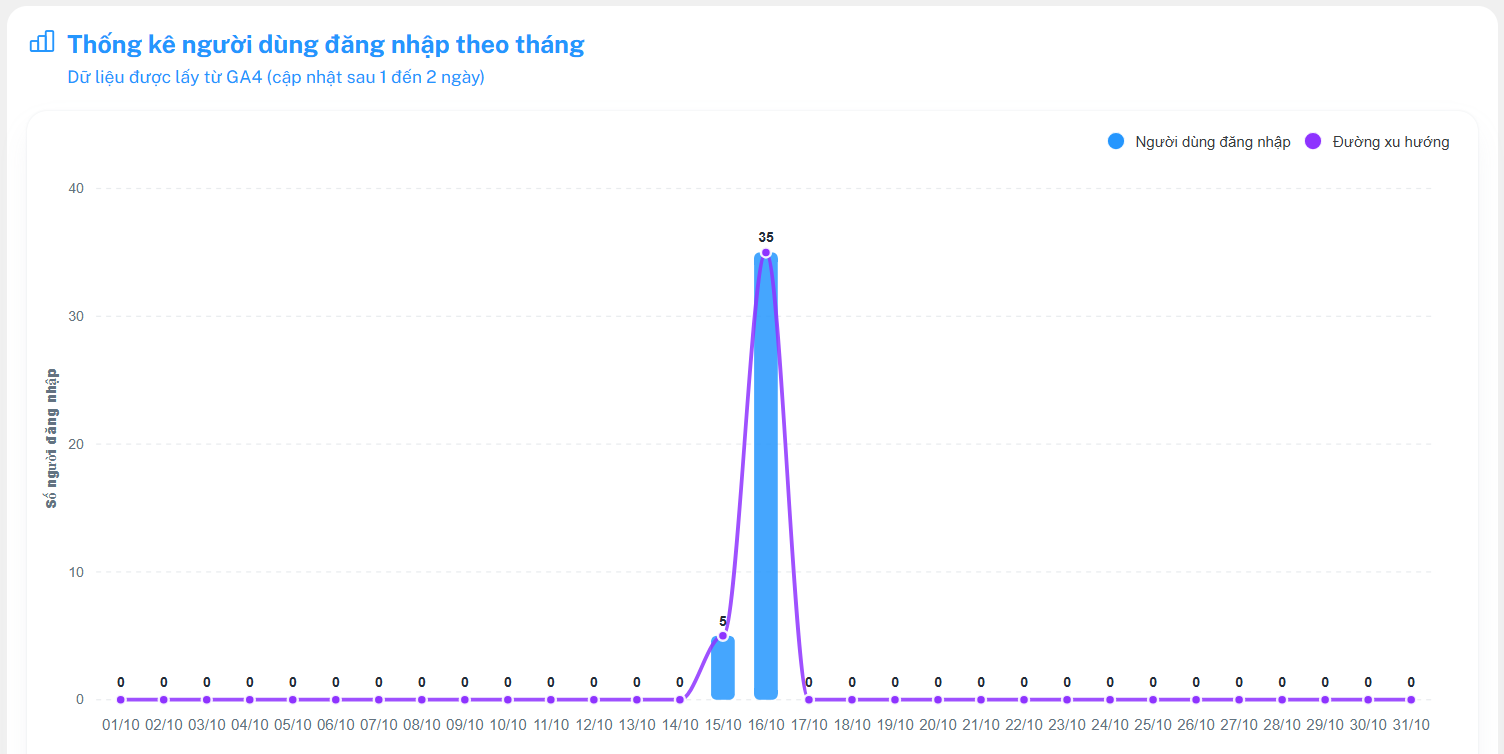
Task: Toggle the "Người dùng đăng nhập" legend label
Action: click(1212, 142)
